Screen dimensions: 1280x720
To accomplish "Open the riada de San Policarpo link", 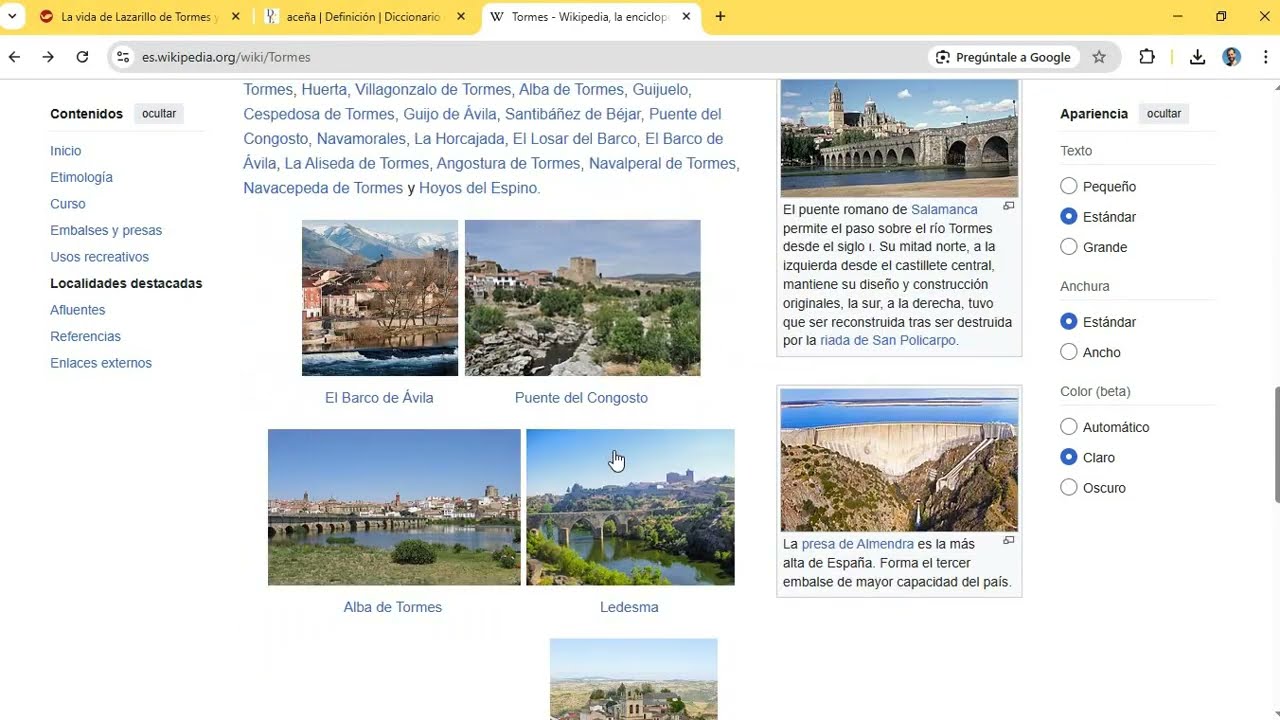I will (x=888, y=340).
